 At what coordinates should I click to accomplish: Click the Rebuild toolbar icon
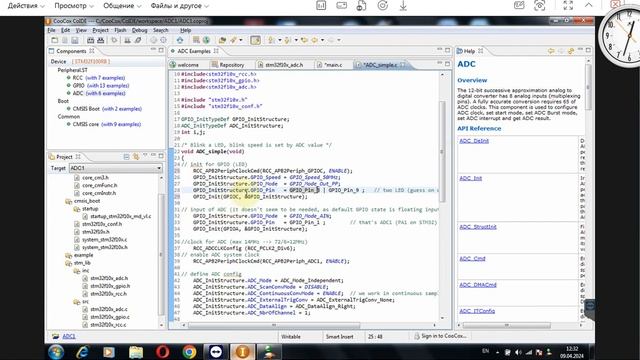(100, 40)
